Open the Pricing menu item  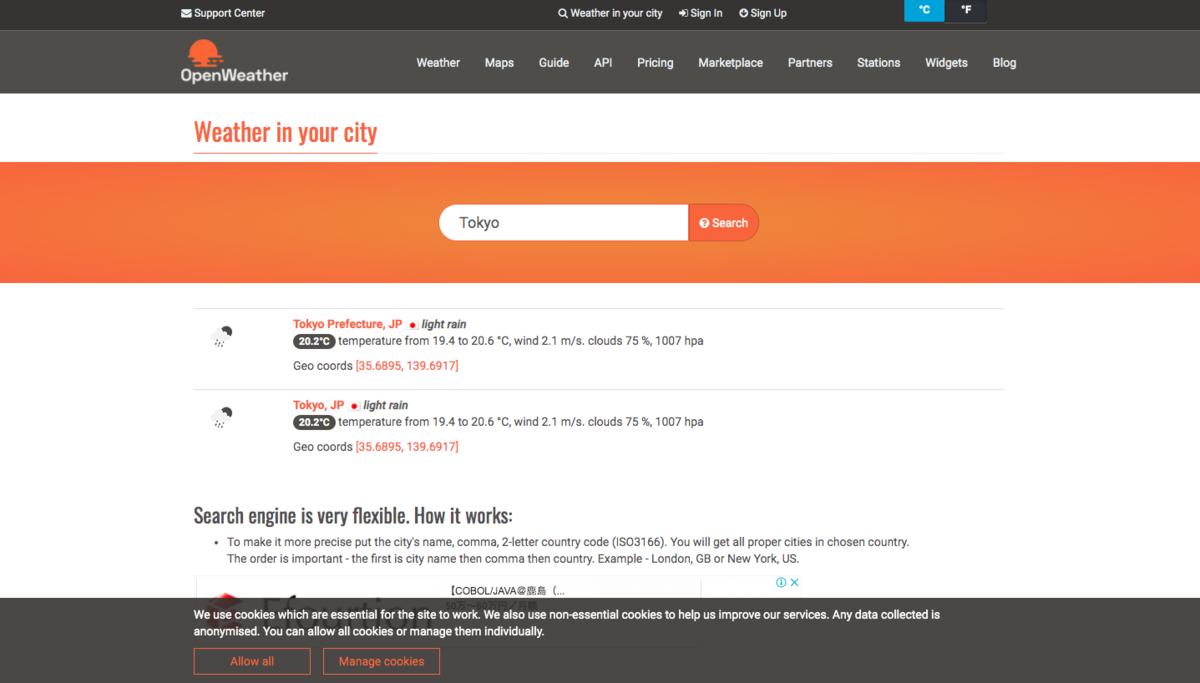(655, 62)
